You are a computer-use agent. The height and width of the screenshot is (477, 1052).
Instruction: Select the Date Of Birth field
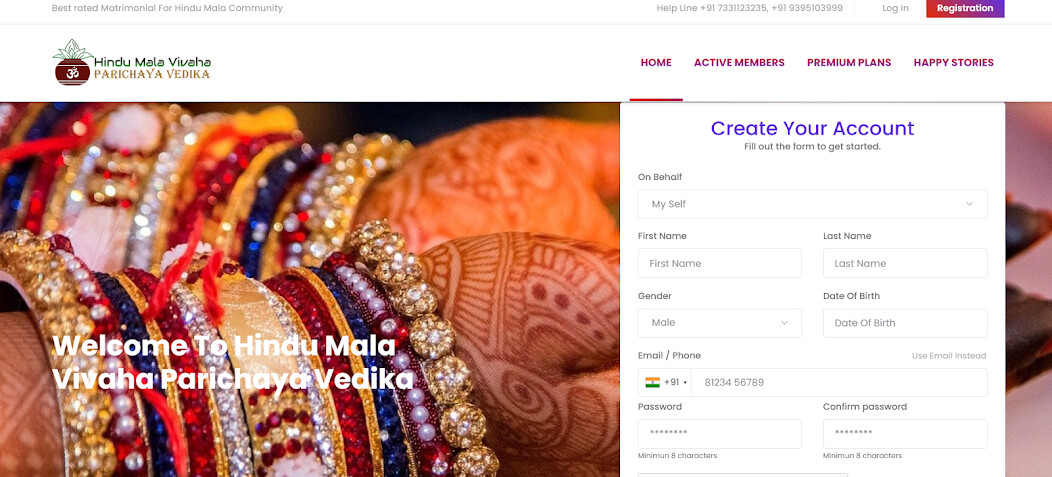[x=905, y=323]
